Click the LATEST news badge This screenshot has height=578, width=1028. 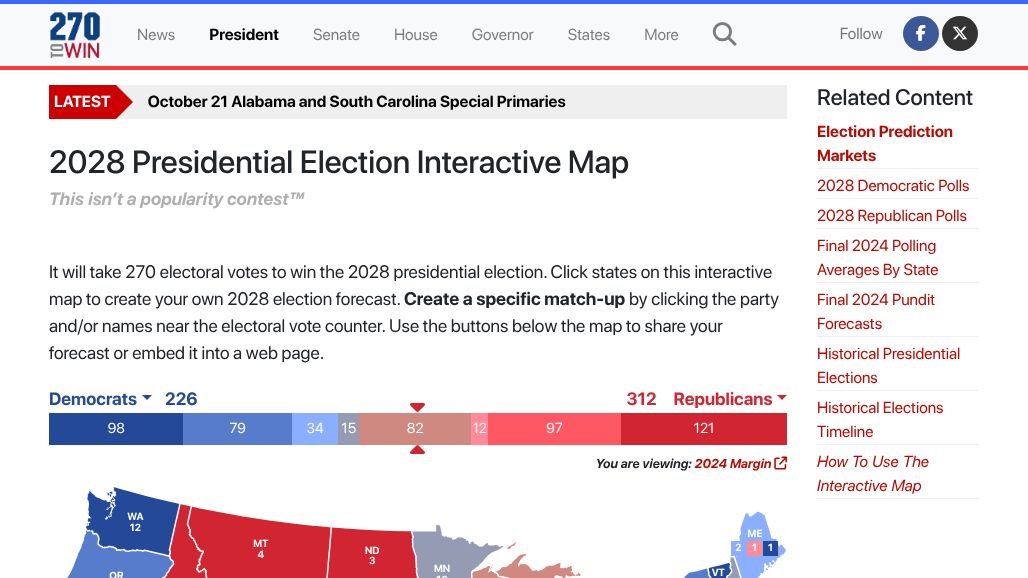[83, 101]
